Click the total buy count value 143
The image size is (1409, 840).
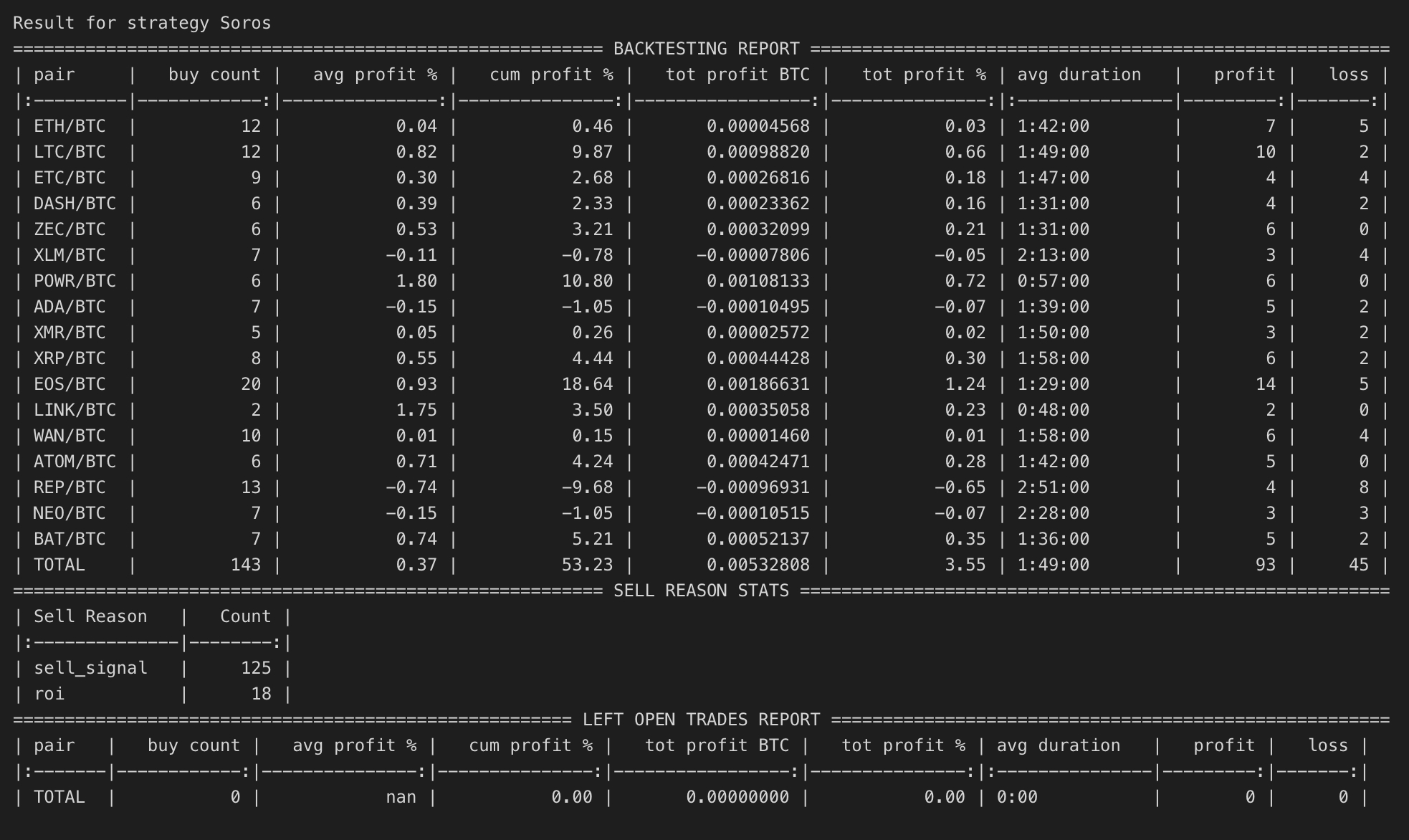pyautogui.click(x=246, y=565)
